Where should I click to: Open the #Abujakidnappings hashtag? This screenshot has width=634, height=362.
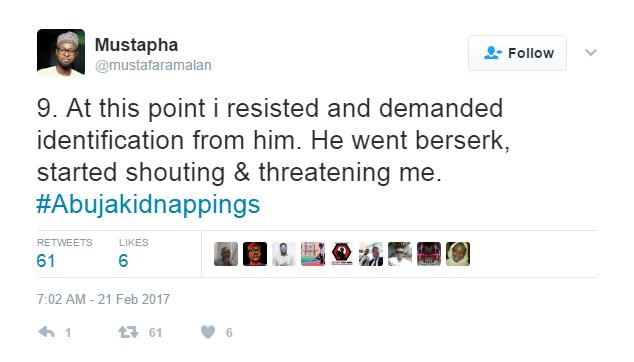148,204
